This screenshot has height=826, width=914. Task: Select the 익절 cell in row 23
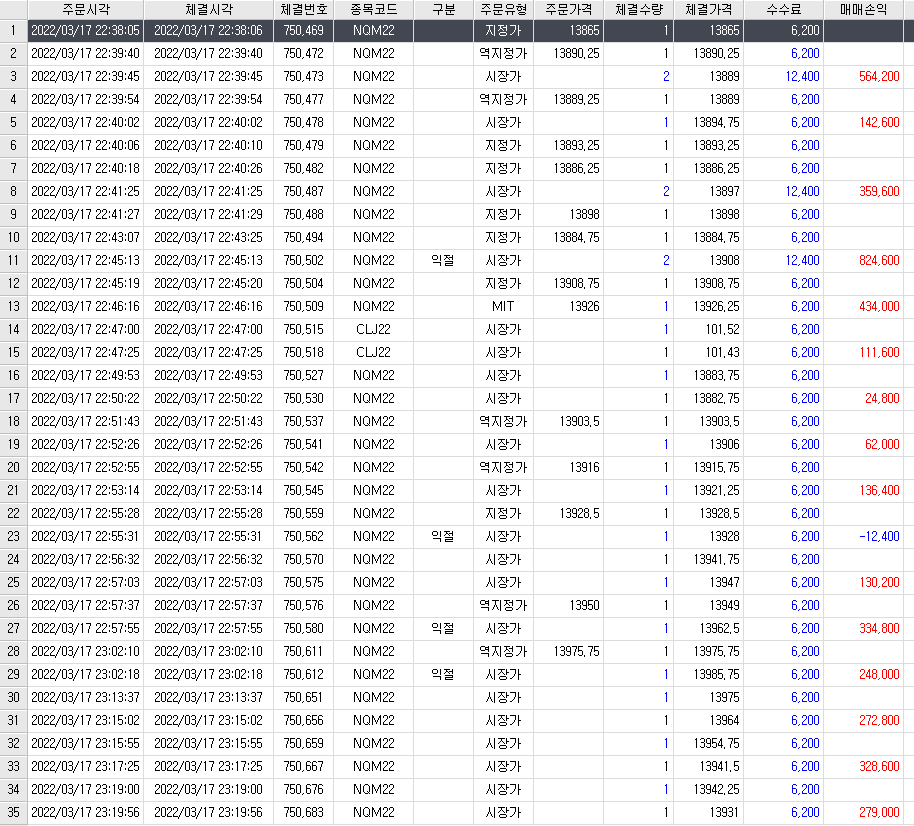click(442, 536)
